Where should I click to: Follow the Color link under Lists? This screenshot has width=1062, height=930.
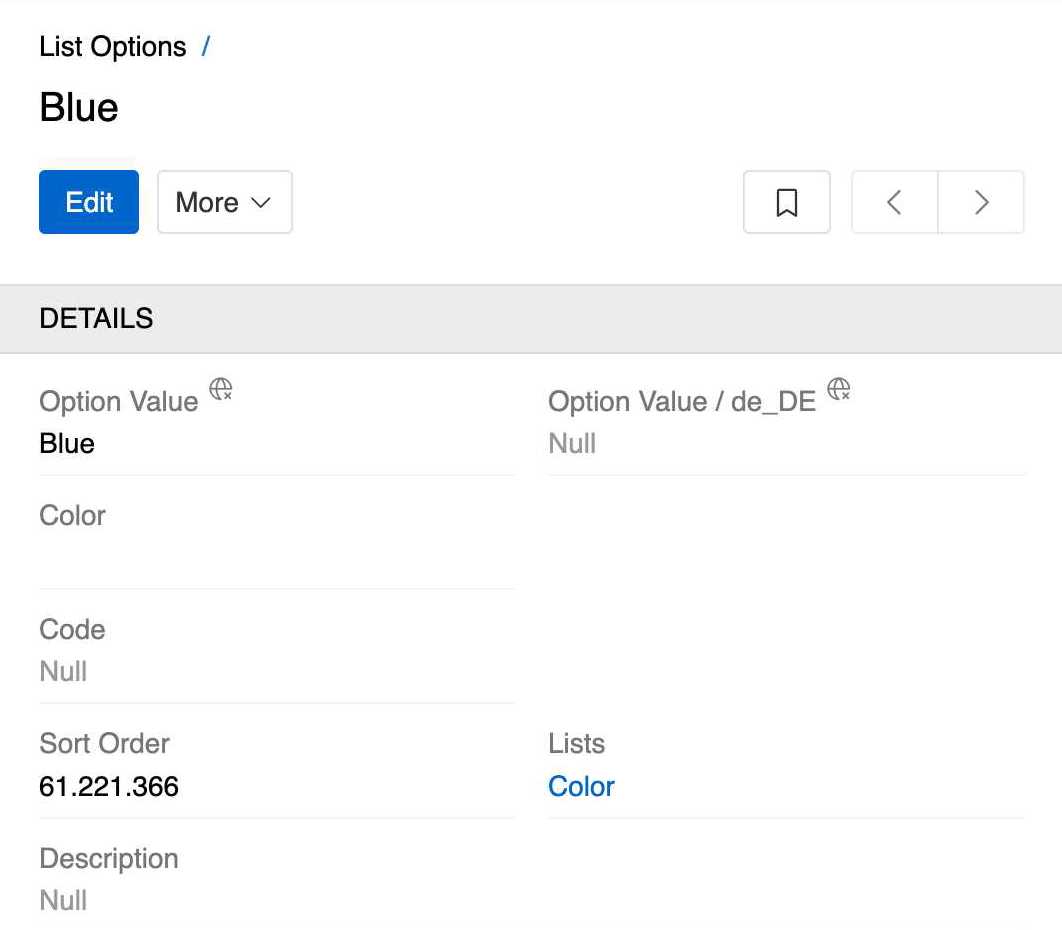(x=580, y=787)
